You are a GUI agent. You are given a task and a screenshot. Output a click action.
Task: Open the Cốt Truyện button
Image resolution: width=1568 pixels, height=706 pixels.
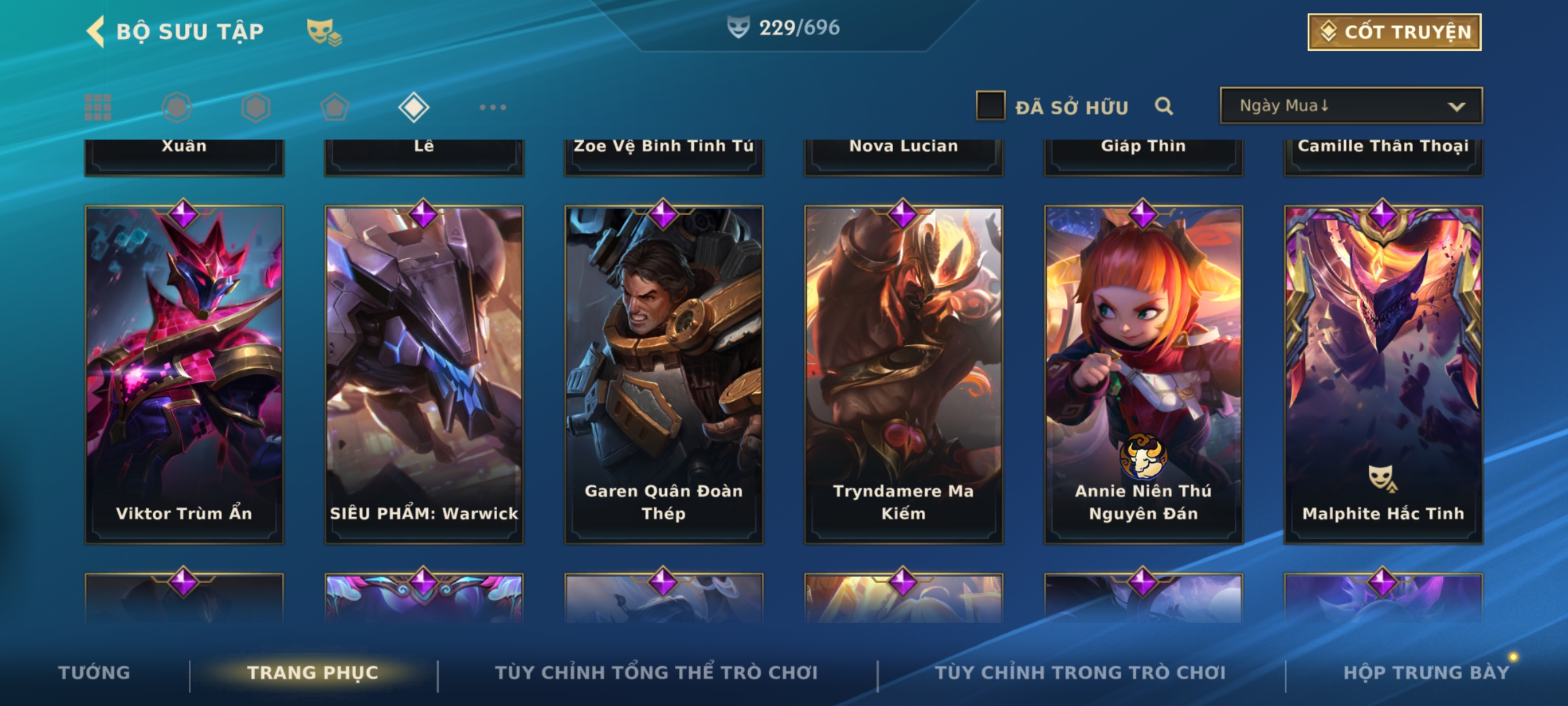pos(1394,31)
